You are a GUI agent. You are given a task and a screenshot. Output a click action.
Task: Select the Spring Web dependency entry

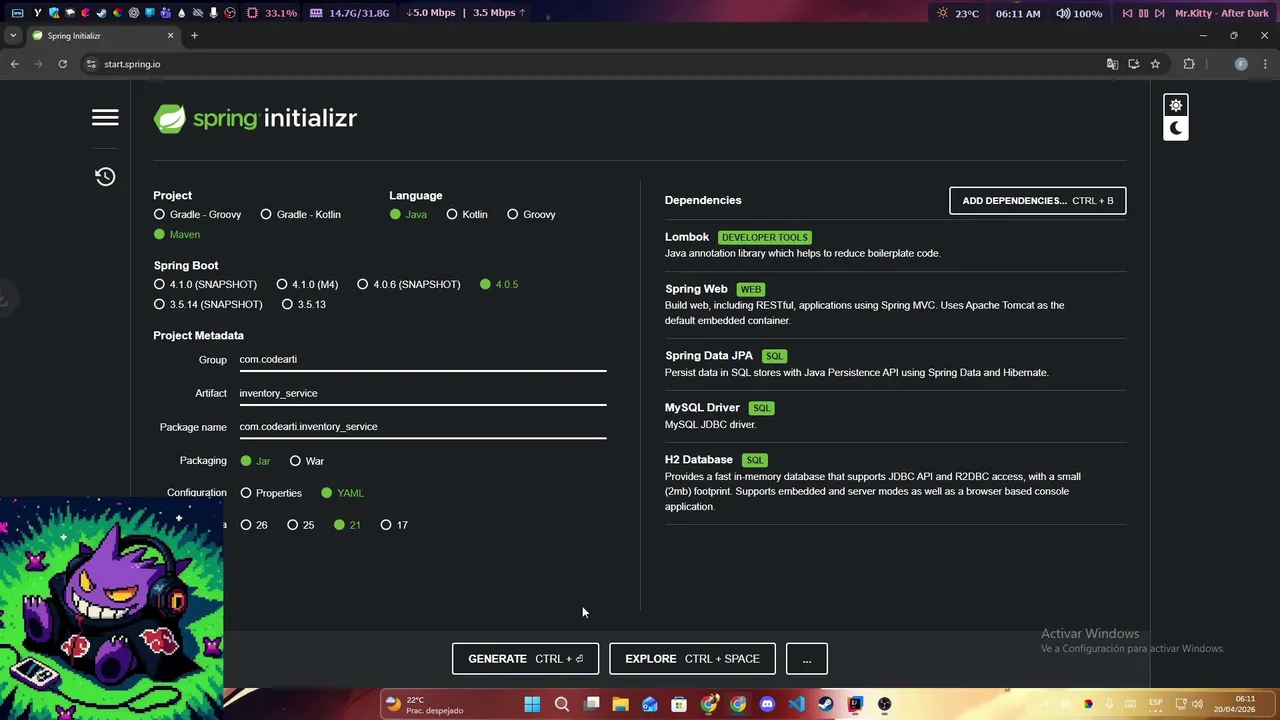pyautogui.click(x=895, y=304)
